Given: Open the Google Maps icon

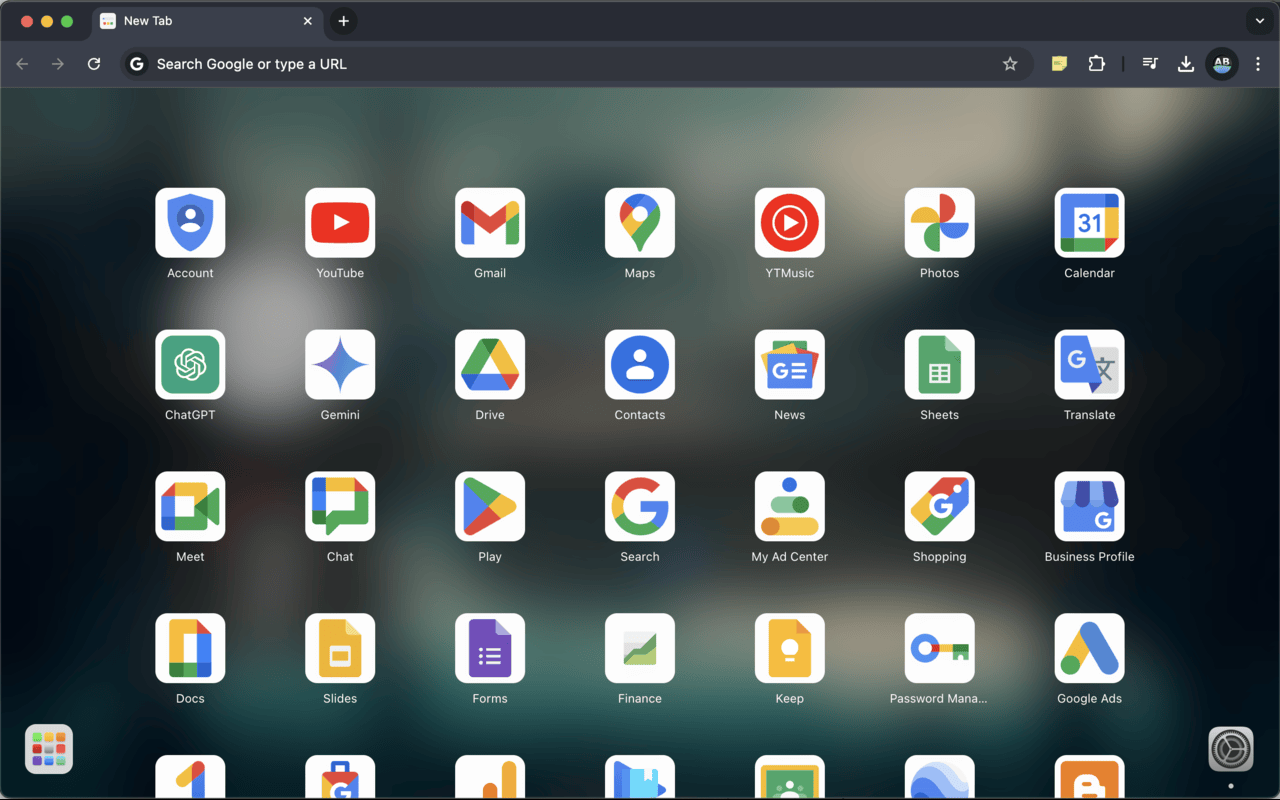Looking at the screenshot, I should tap(640, 223).
